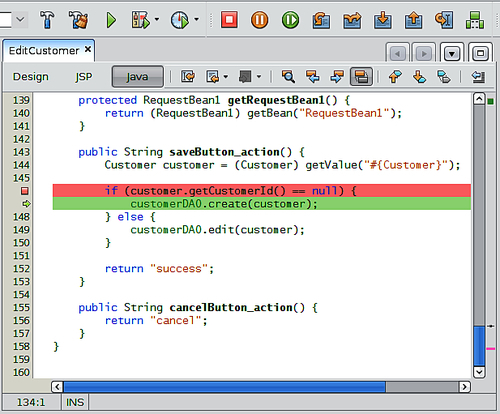Run the main project with the green arrow
The height and width of the screenshot is (414, 500).
[111, 20]
